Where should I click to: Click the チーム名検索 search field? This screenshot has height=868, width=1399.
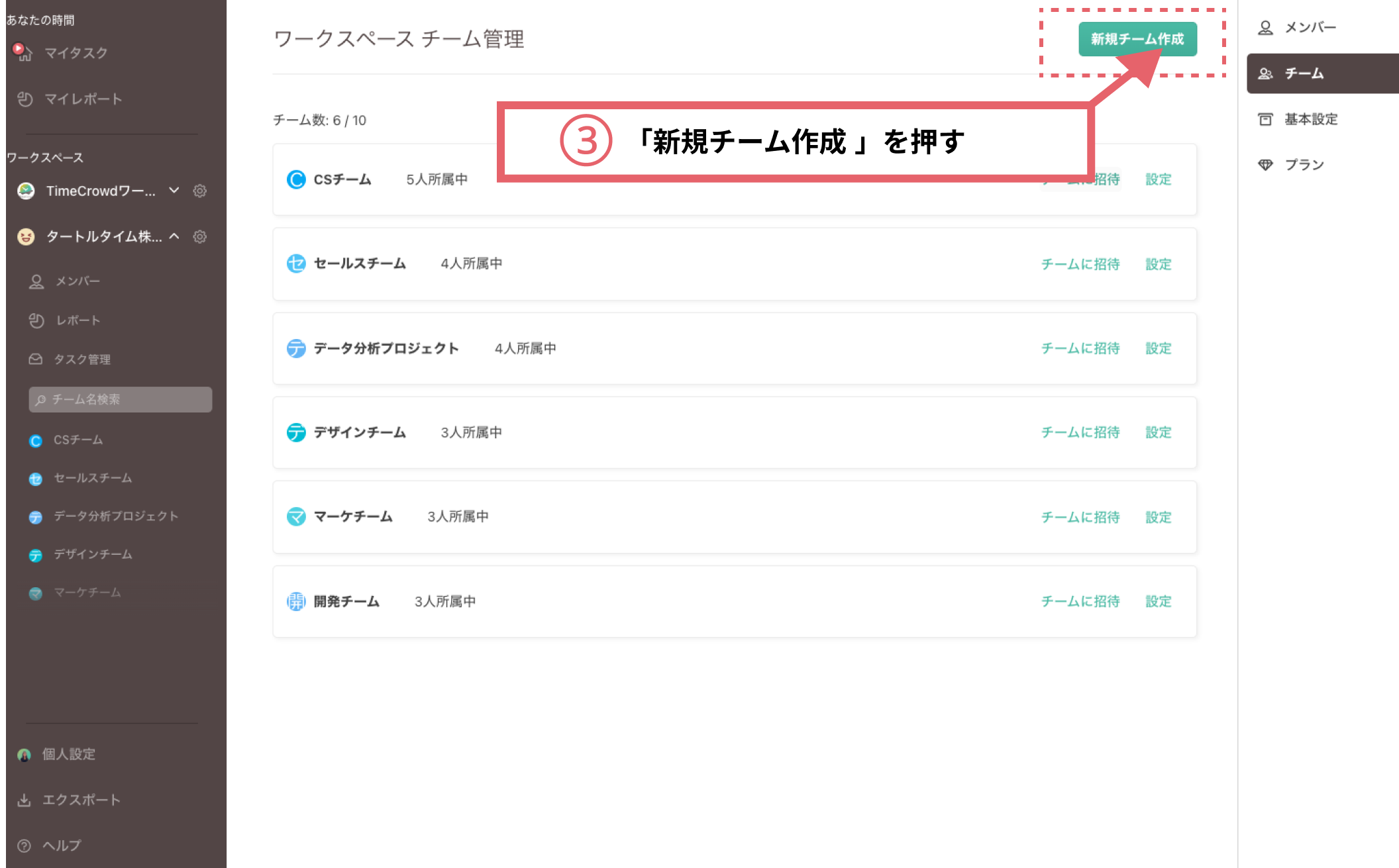(x=119, y=399)
